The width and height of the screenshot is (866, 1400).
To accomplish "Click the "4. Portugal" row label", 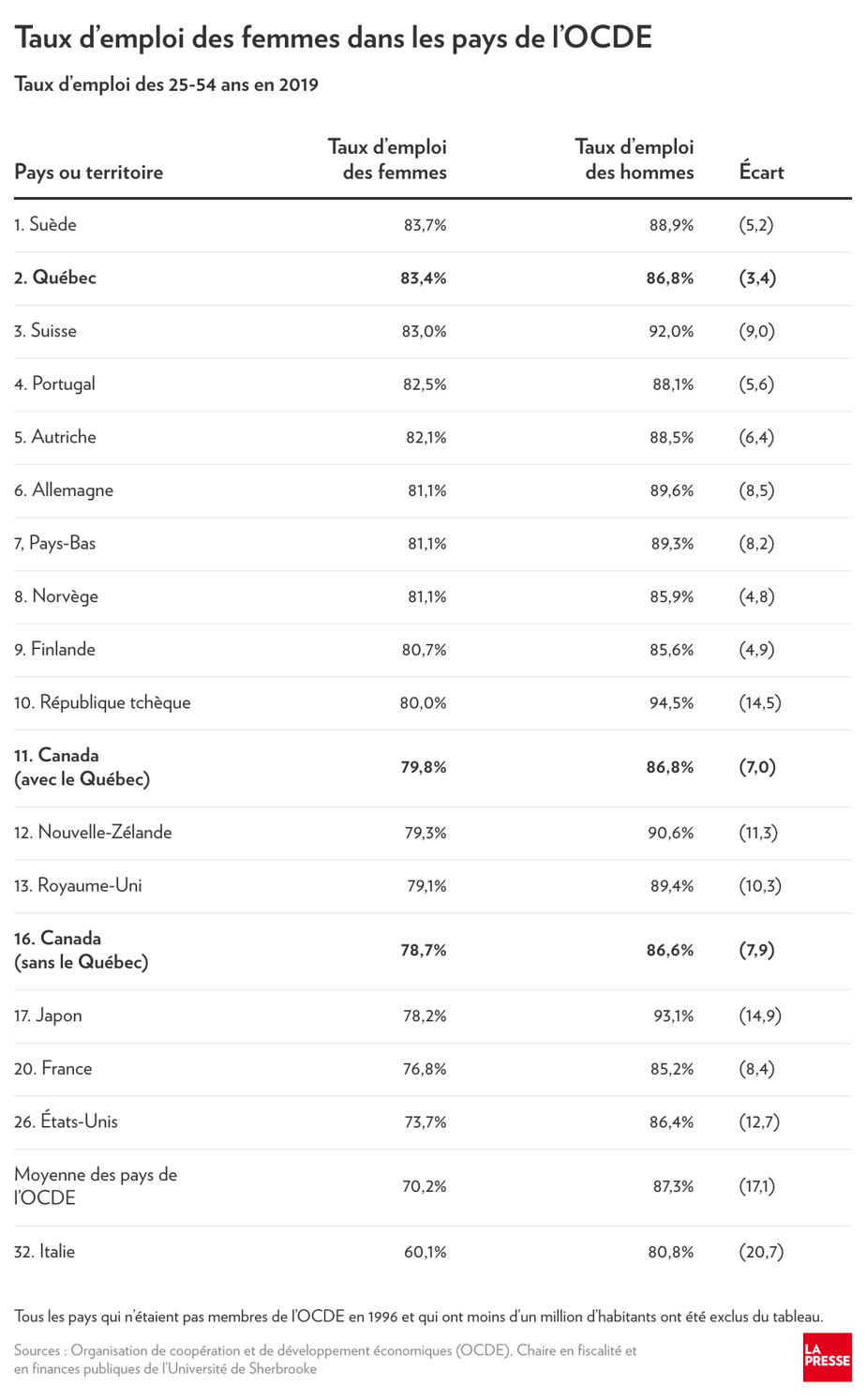I will click(x=54, y=384).
